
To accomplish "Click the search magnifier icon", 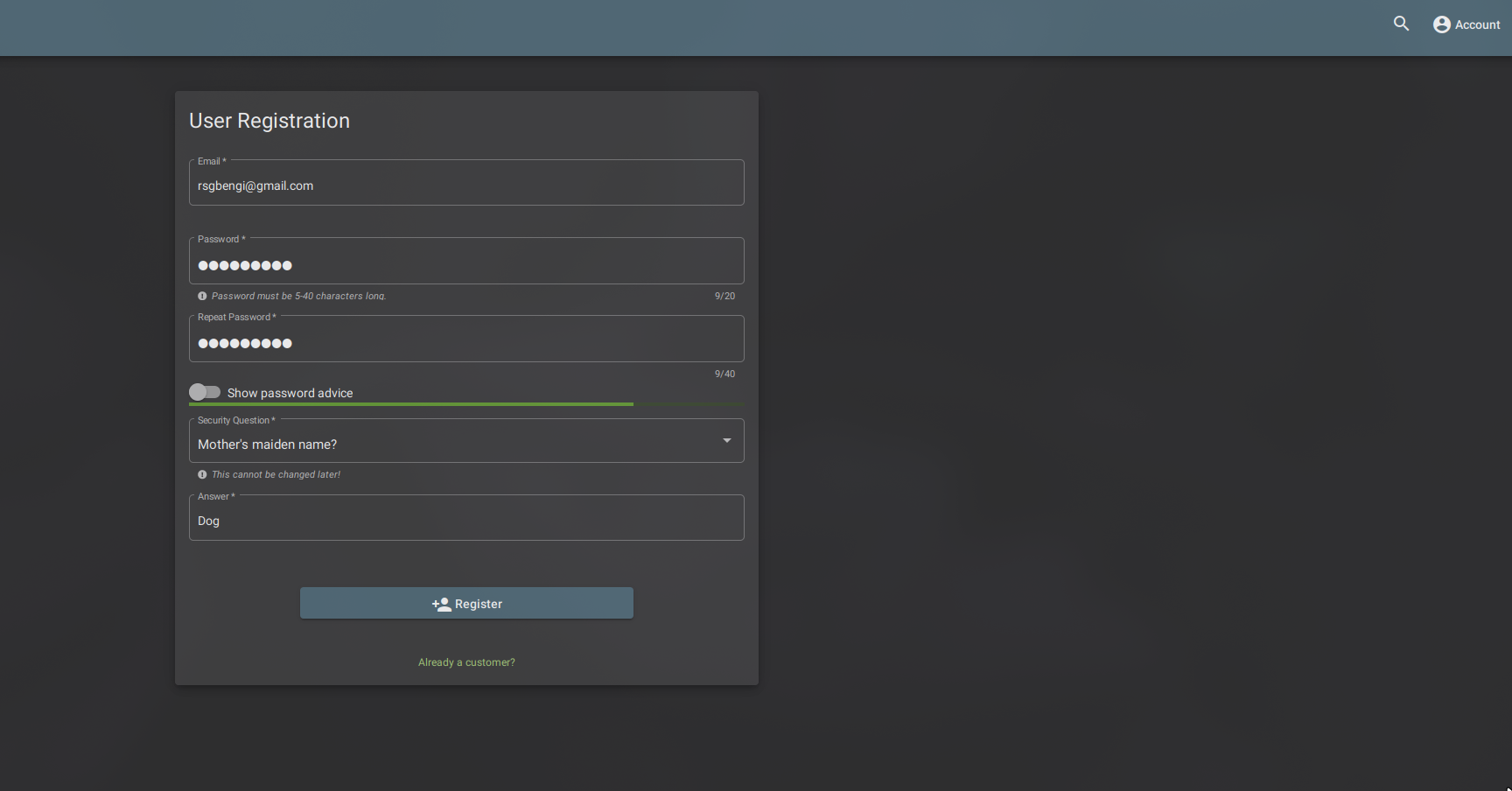I will coord(1401,24).
